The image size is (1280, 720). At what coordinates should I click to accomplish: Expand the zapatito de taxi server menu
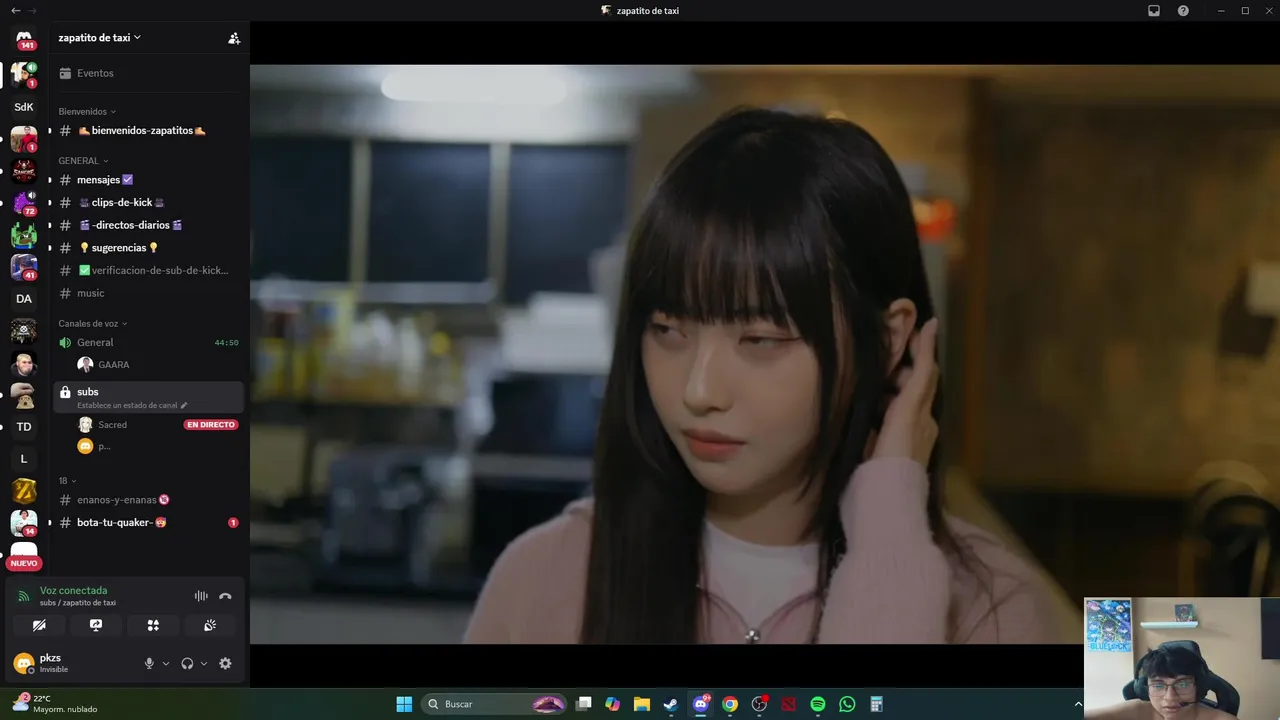pos(100,38)
